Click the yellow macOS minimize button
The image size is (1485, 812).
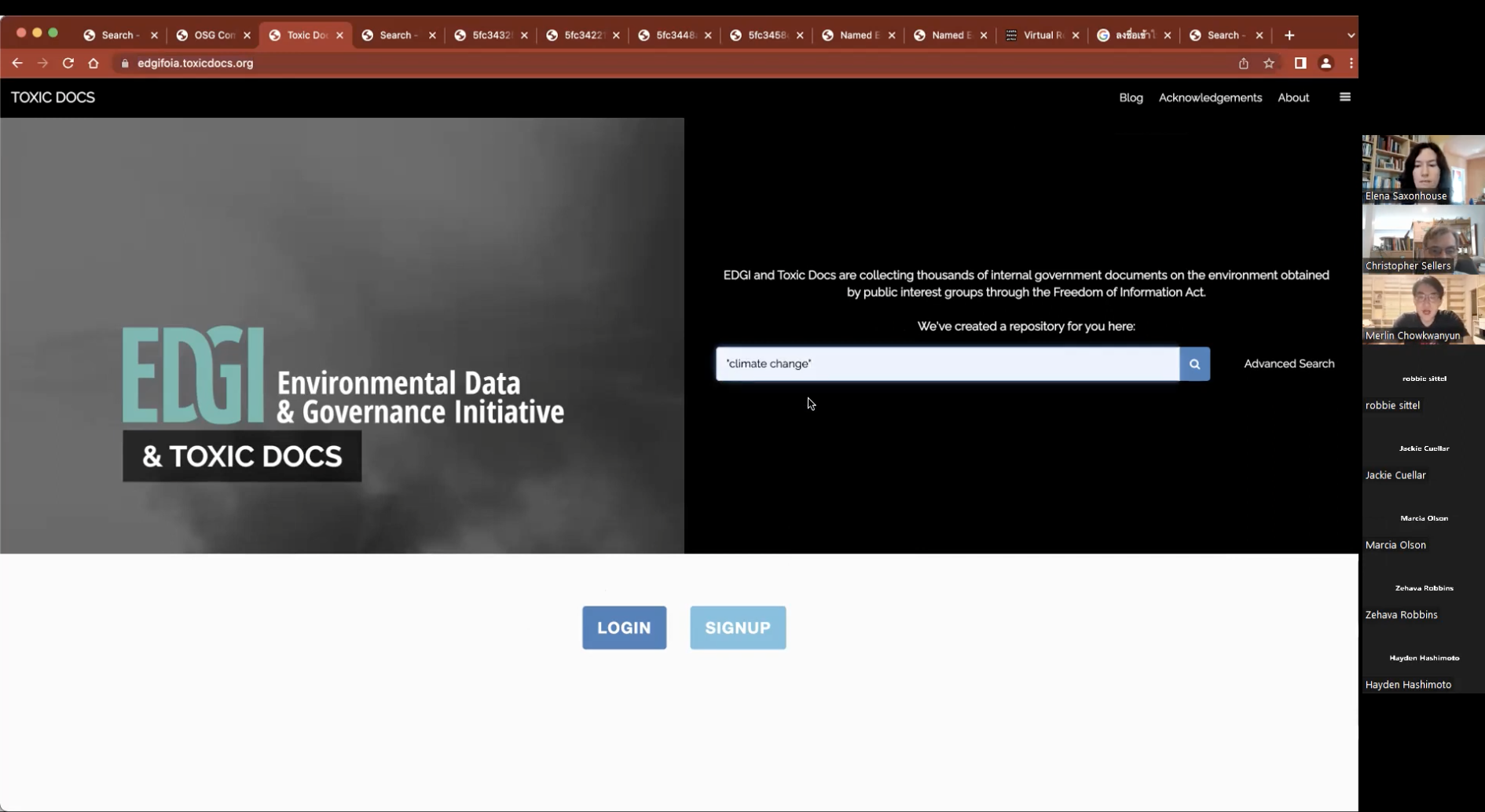pyautogui.click(x=37, y=33)
